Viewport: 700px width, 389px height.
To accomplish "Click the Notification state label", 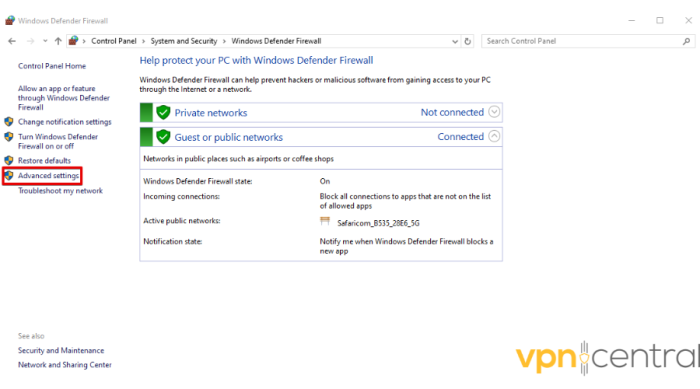I will point(172,242).
